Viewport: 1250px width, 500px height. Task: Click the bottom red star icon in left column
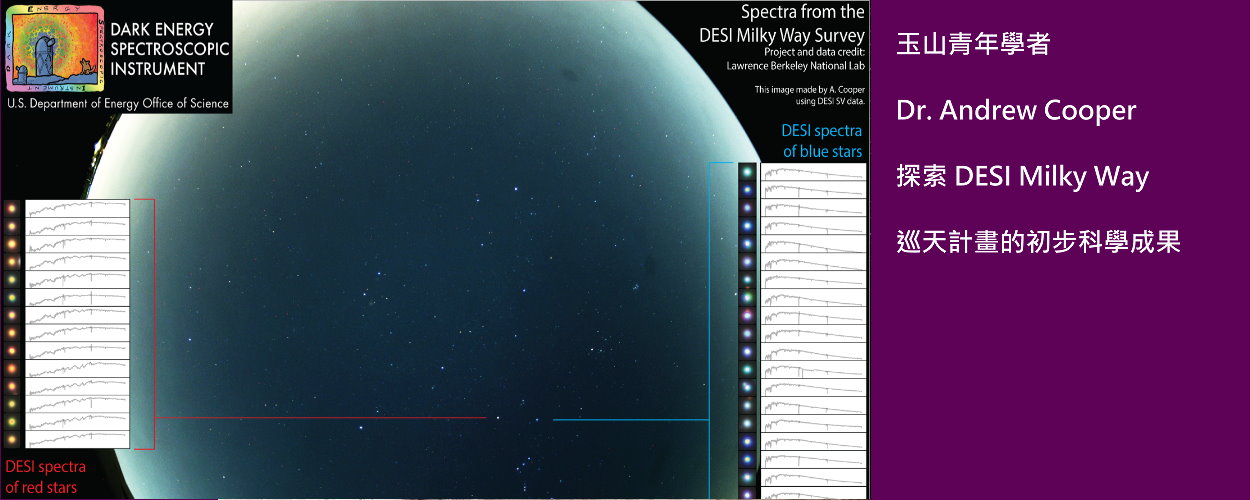pyautogui.click(x=12, y=439)
